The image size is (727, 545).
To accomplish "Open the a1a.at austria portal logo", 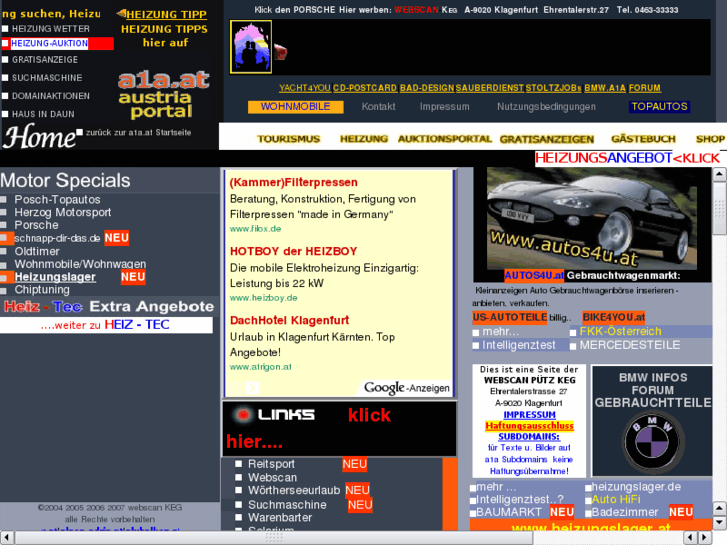I will [164, 95].
